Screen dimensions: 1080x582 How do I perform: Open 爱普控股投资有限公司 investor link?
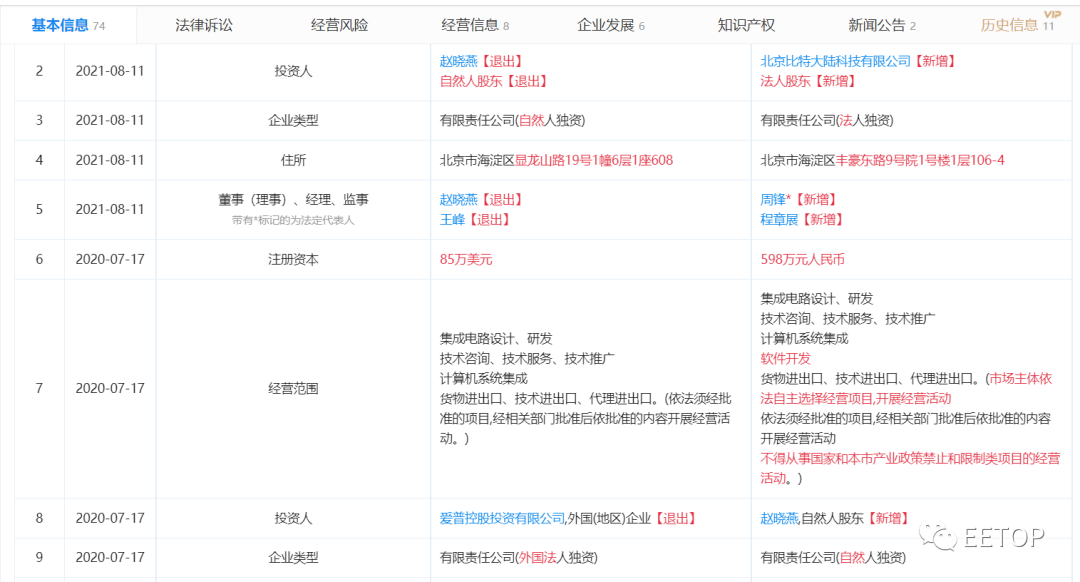pos(502,518)
